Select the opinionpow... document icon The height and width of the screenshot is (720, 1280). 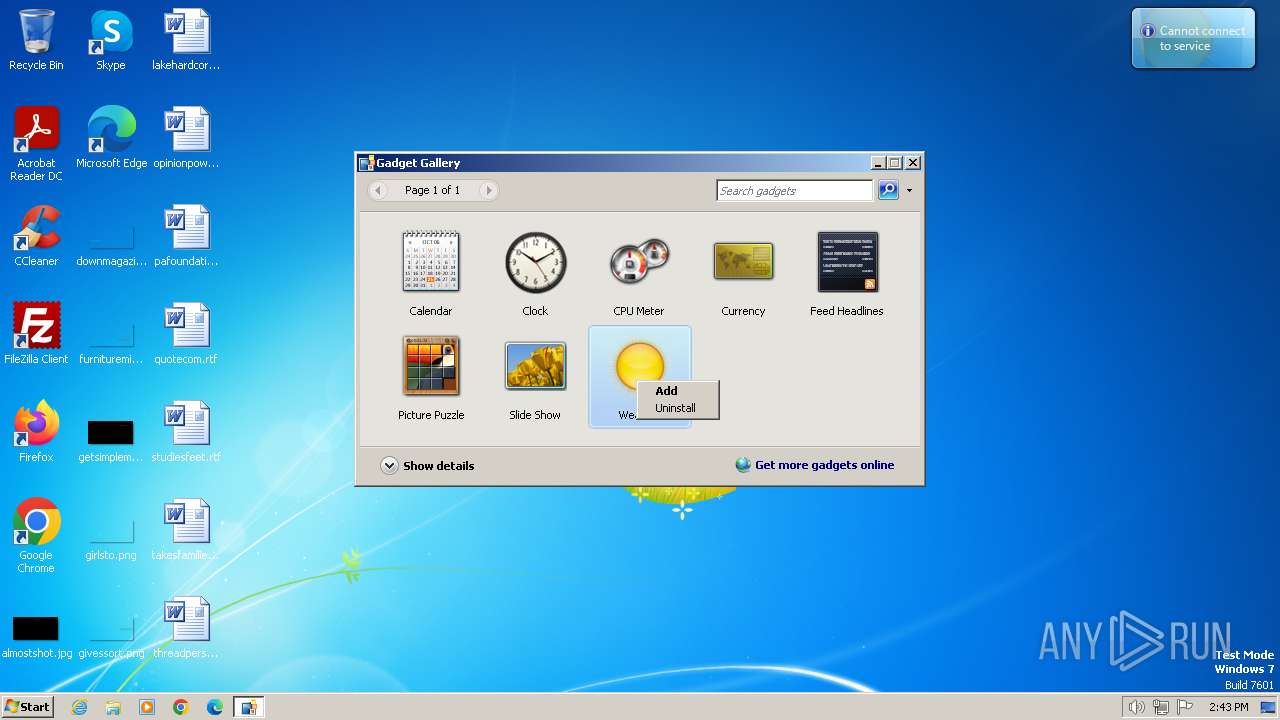pyautogui.click(x=186, y=138)
